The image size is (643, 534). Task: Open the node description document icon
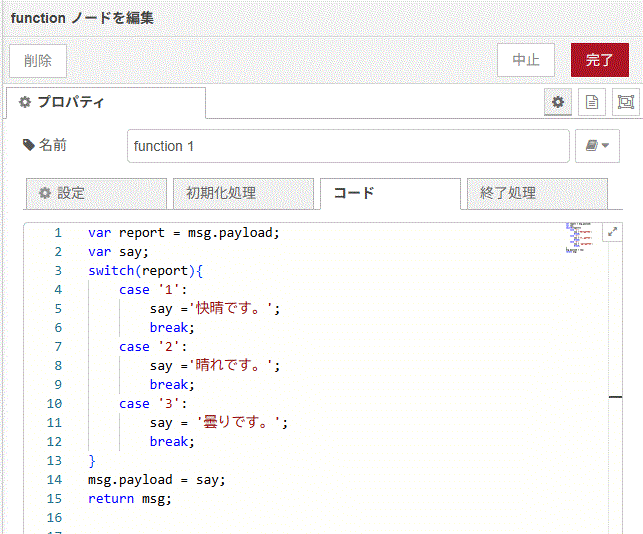point(592,102)
